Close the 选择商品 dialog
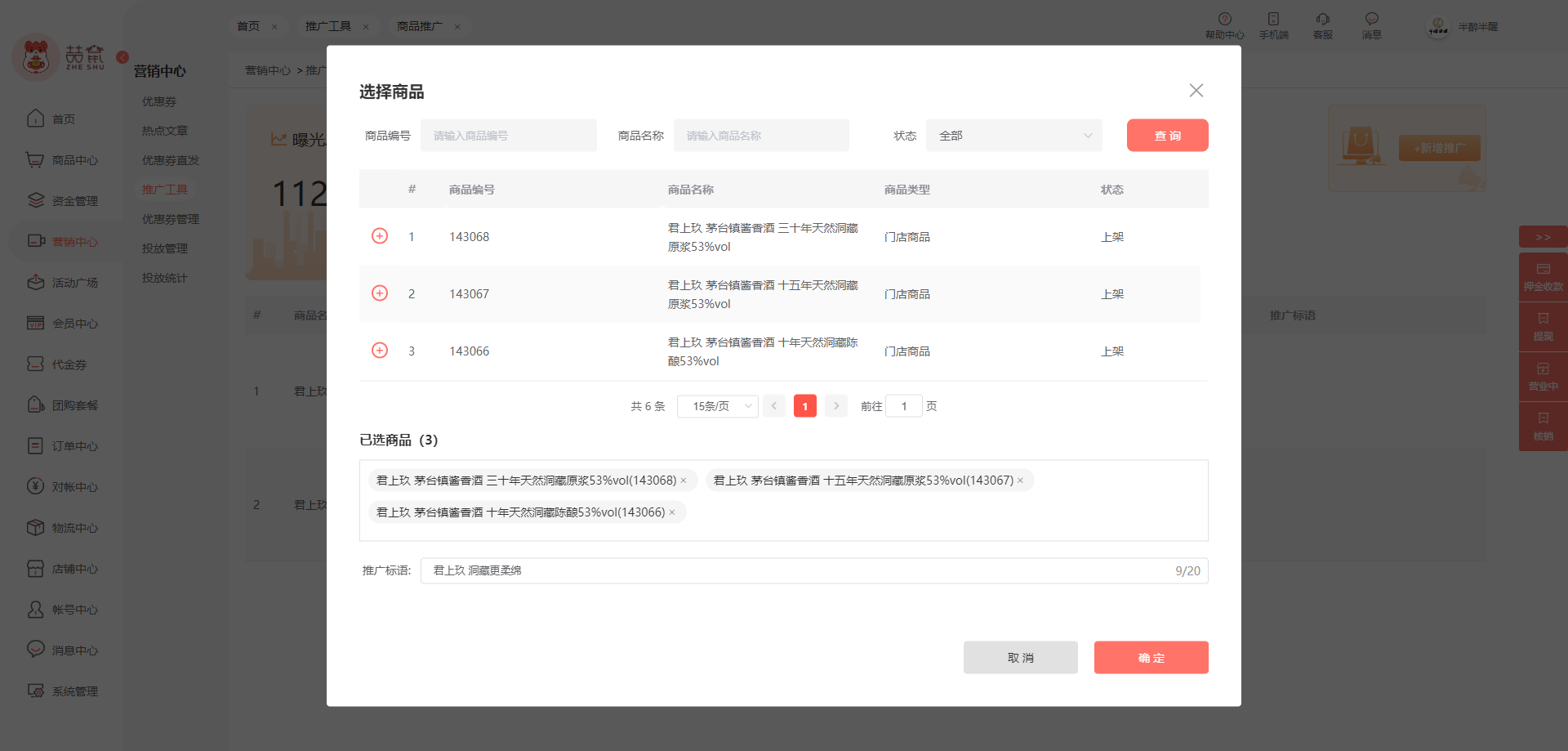1568x751 pixels. tap(1196, 91)
